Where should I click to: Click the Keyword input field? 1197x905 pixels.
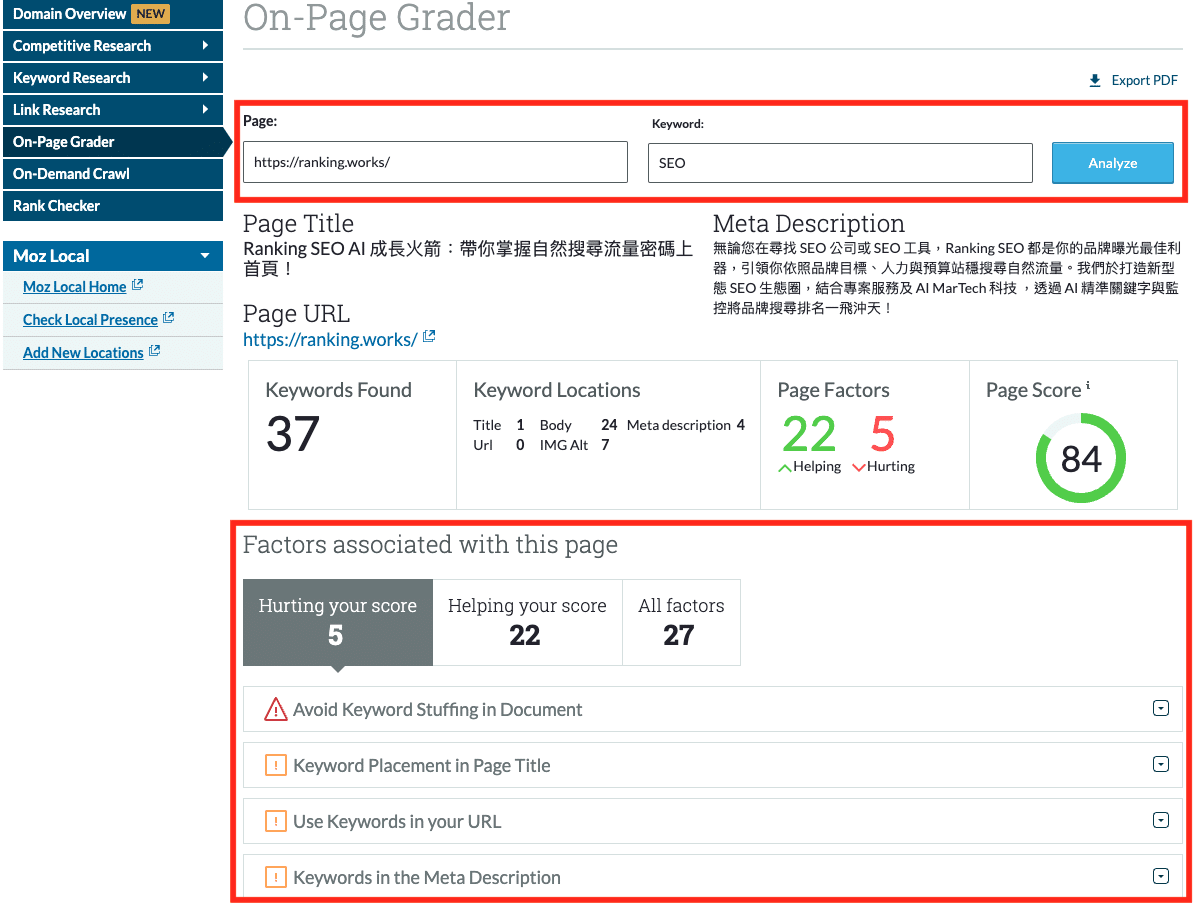839,163
